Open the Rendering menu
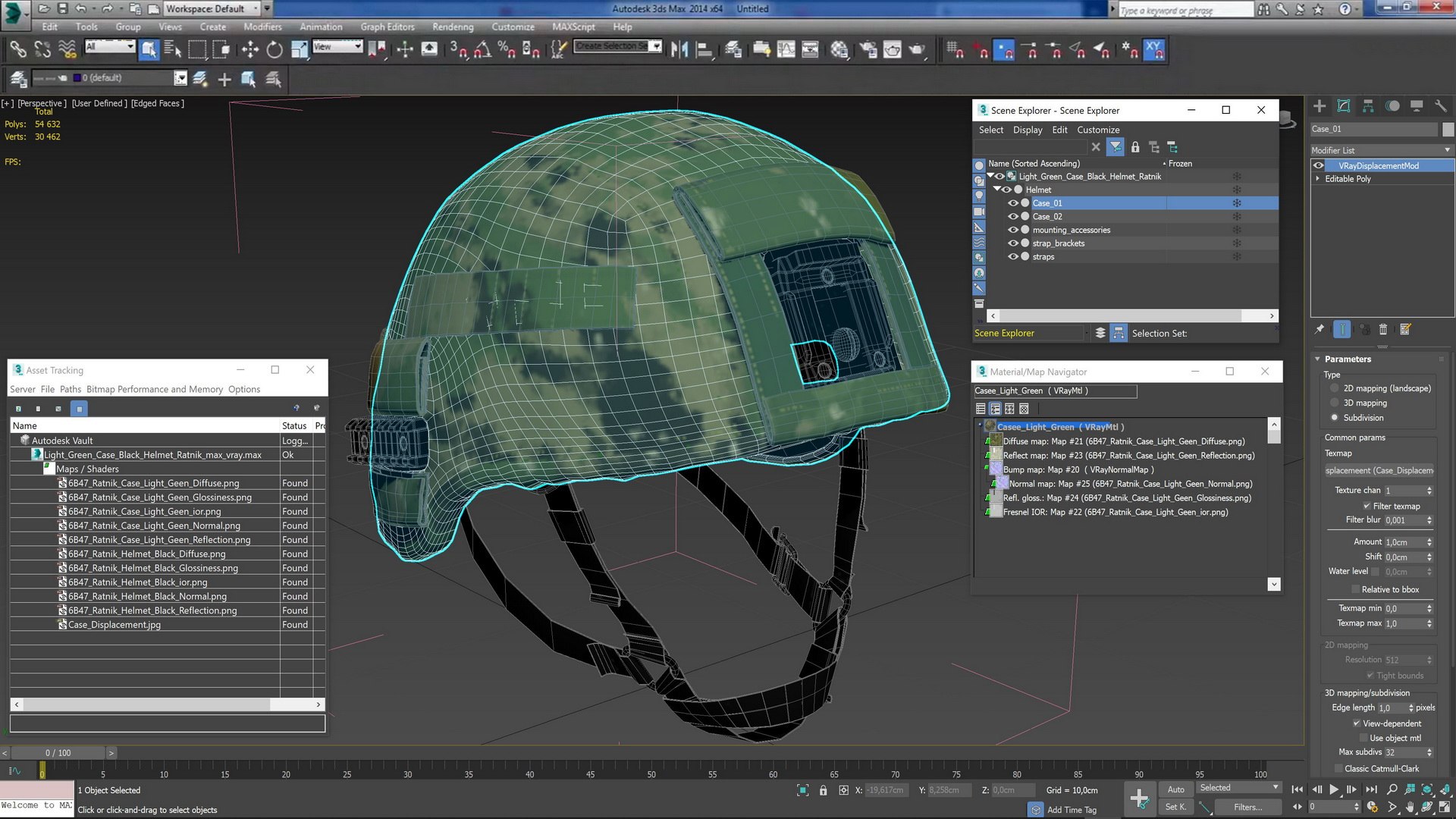1456x819 pixels. [453, 27]
